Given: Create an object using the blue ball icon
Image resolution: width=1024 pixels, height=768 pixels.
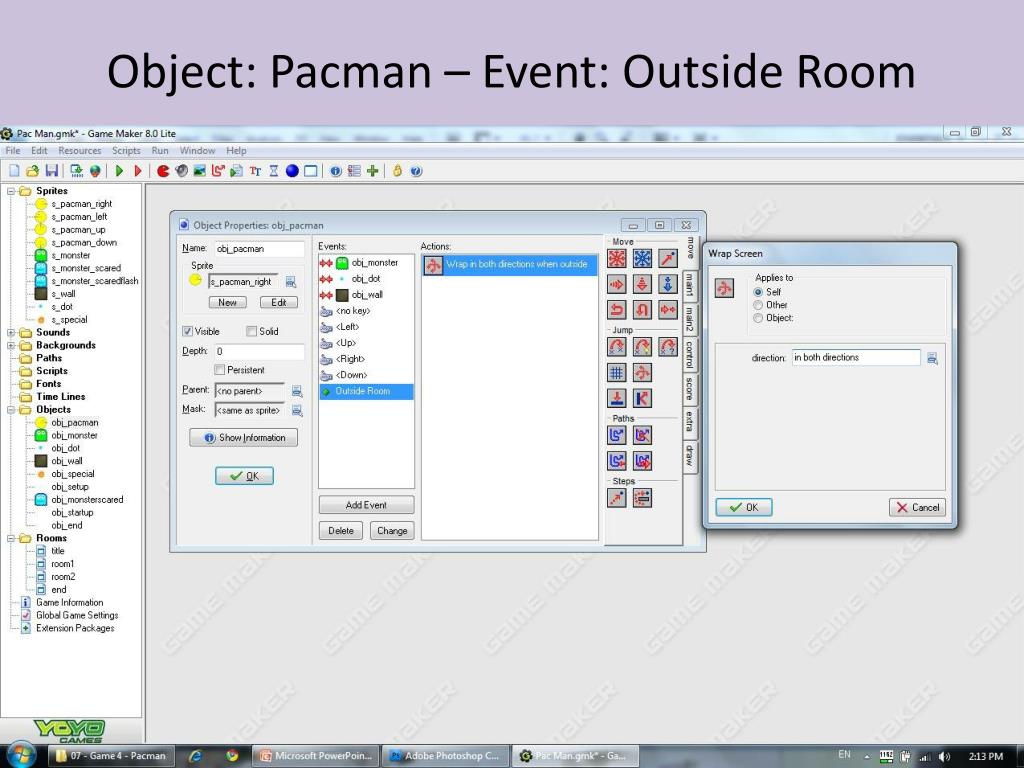Looking at the screenshot, I should [x=292, y=171].
